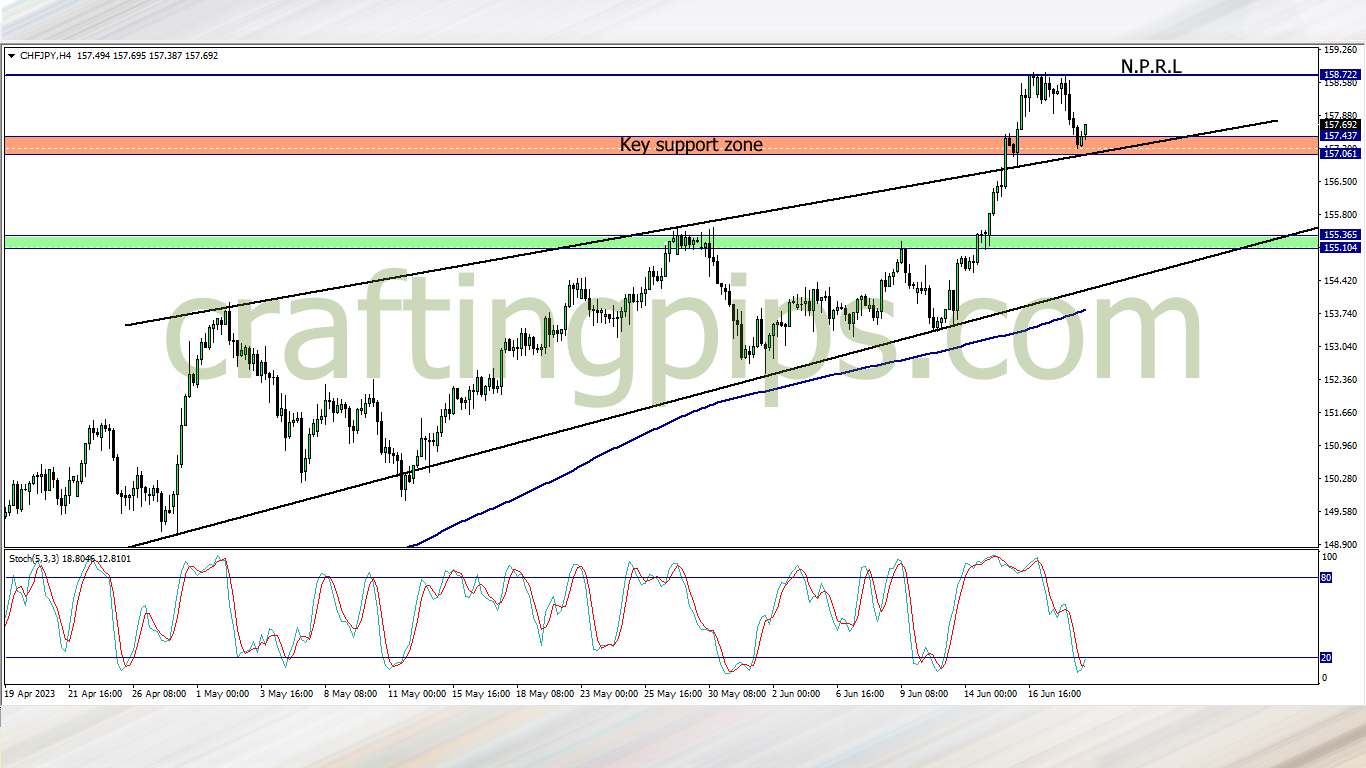Click the 153.740 price axis label
Image resolution: width=1366 pixels, height=768 pixels.
(1341, 314)
